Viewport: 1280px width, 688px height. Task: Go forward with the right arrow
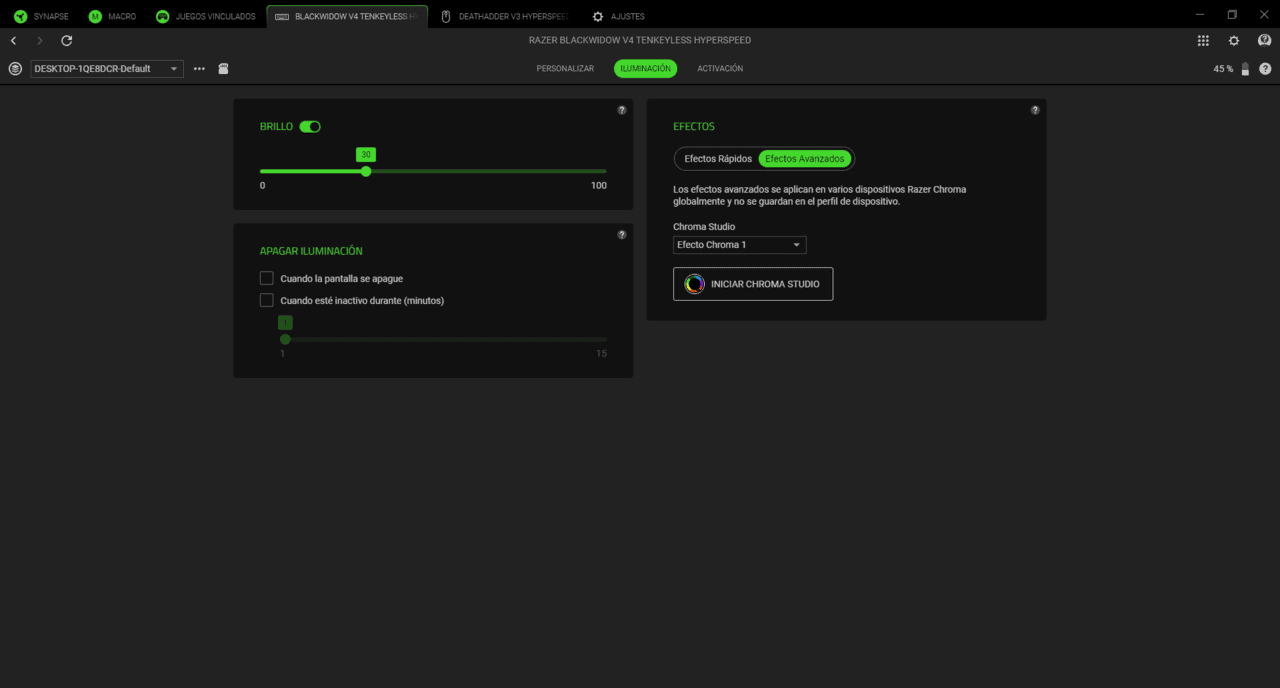(x=40, y=41)
